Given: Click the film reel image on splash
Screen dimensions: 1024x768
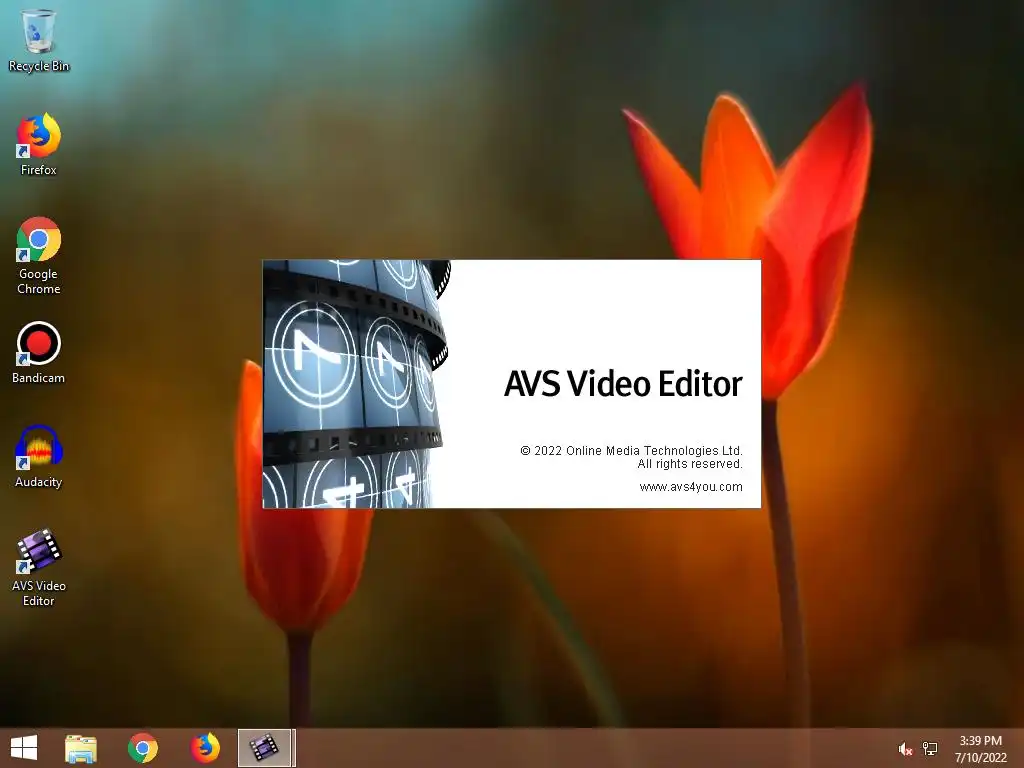Looking at the screenshot, I should click(357, 384).
